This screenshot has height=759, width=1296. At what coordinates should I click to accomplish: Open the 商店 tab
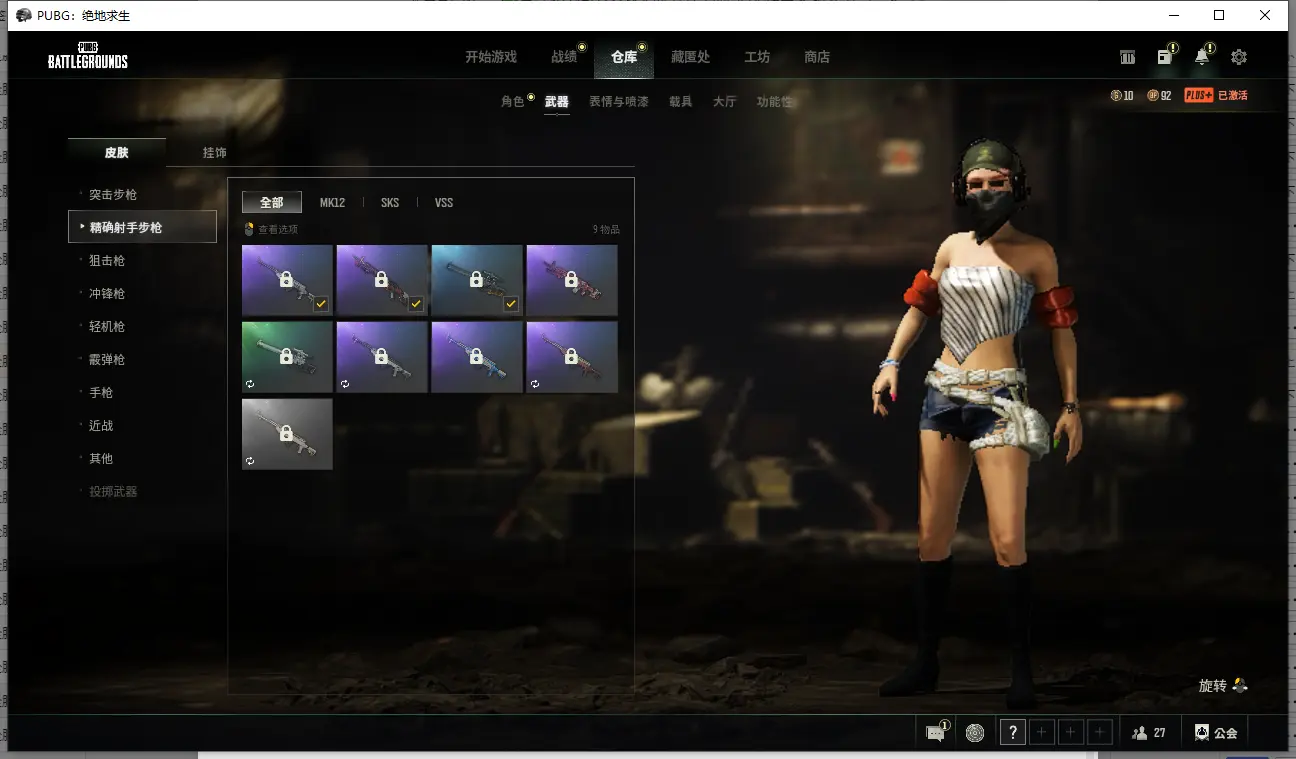(817, 57)
